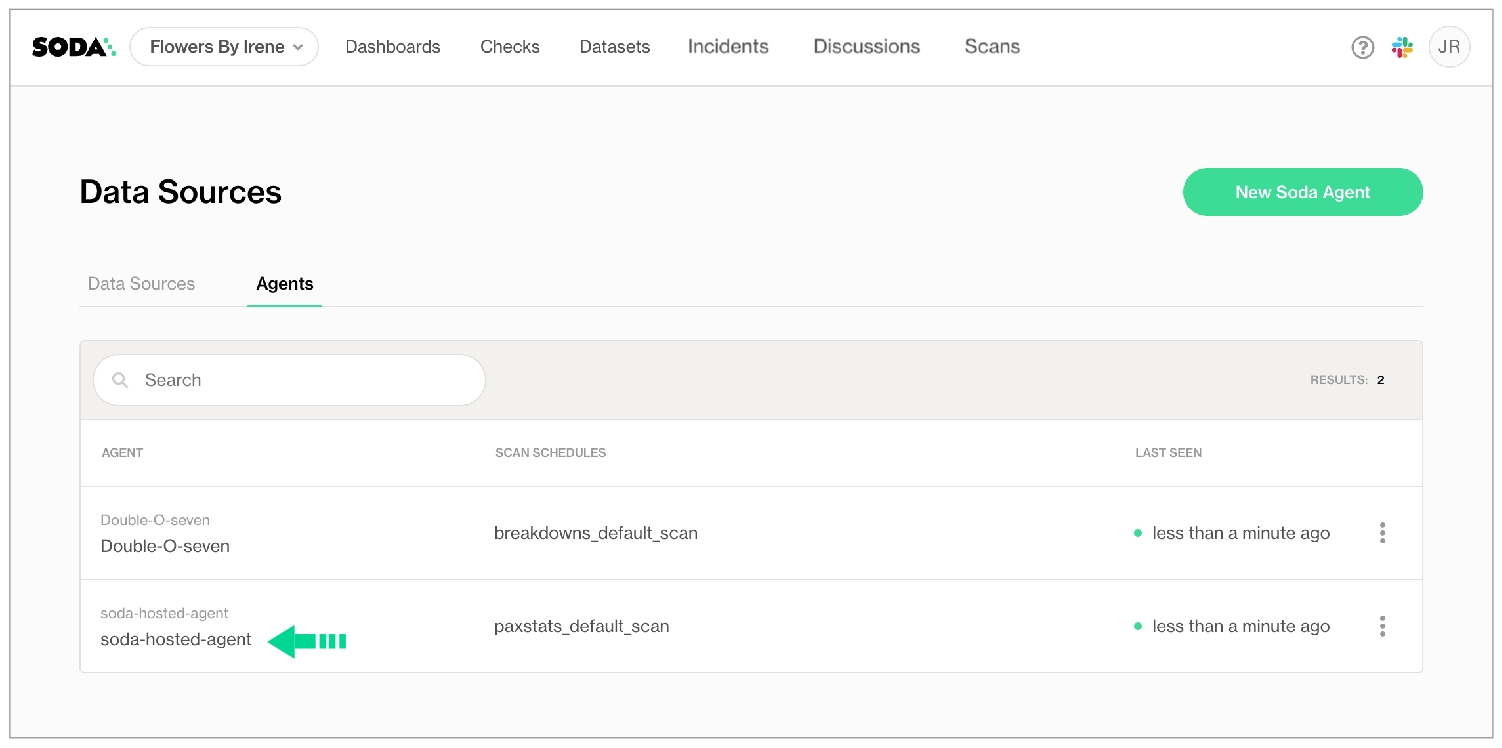Image resolution: width=1502 pixels, height=748 pixels.
Task: Go to Dashboards in the top navigation
Action: (x=393, y=47)
